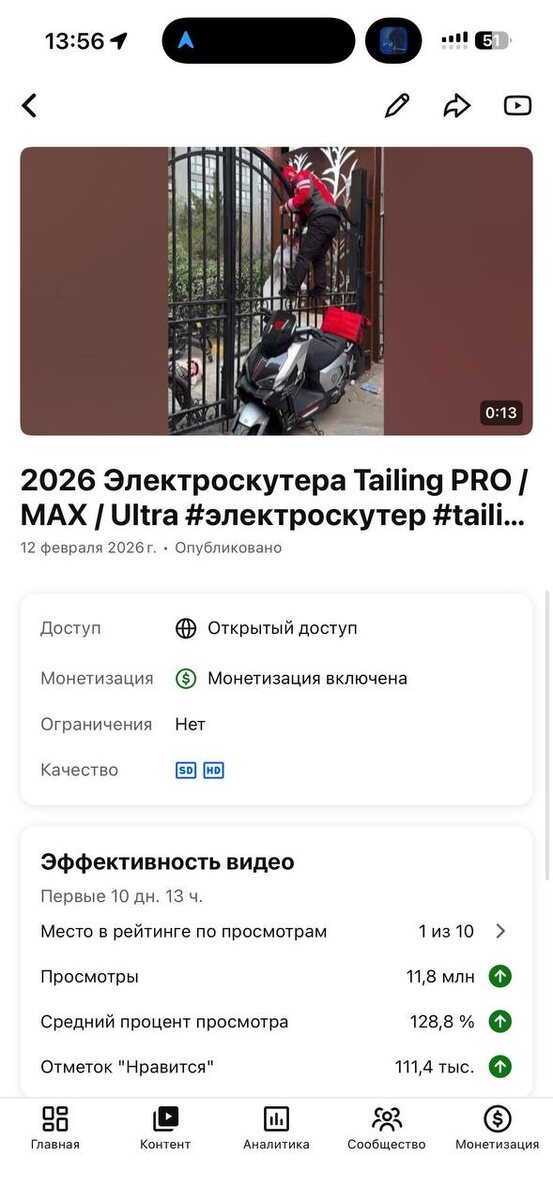553x1200 pixels.
Task: Open Место в рейтинге по просмотрам row
Action: (x=276, y=931)
